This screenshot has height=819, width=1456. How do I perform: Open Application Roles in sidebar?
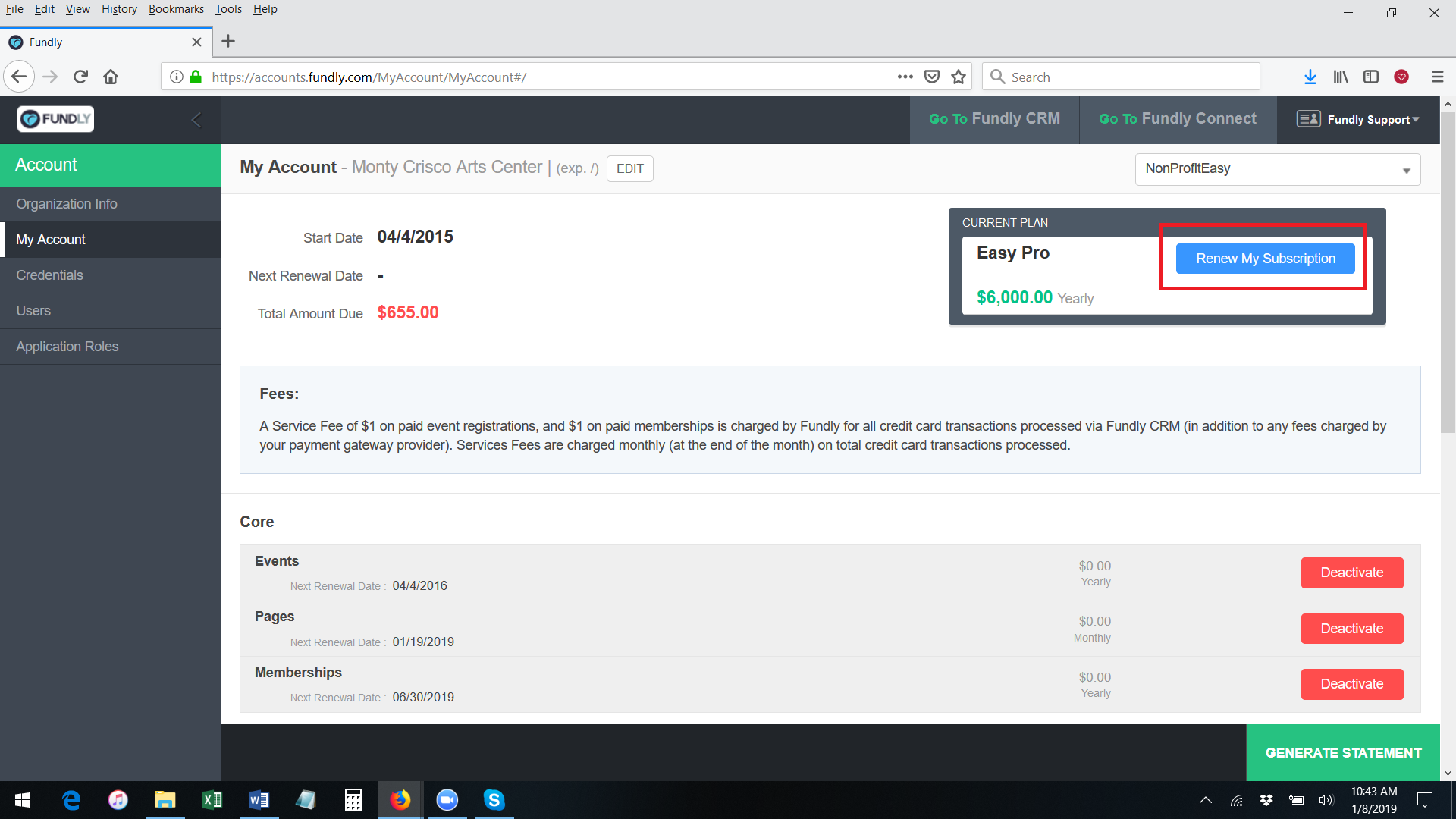110,347
